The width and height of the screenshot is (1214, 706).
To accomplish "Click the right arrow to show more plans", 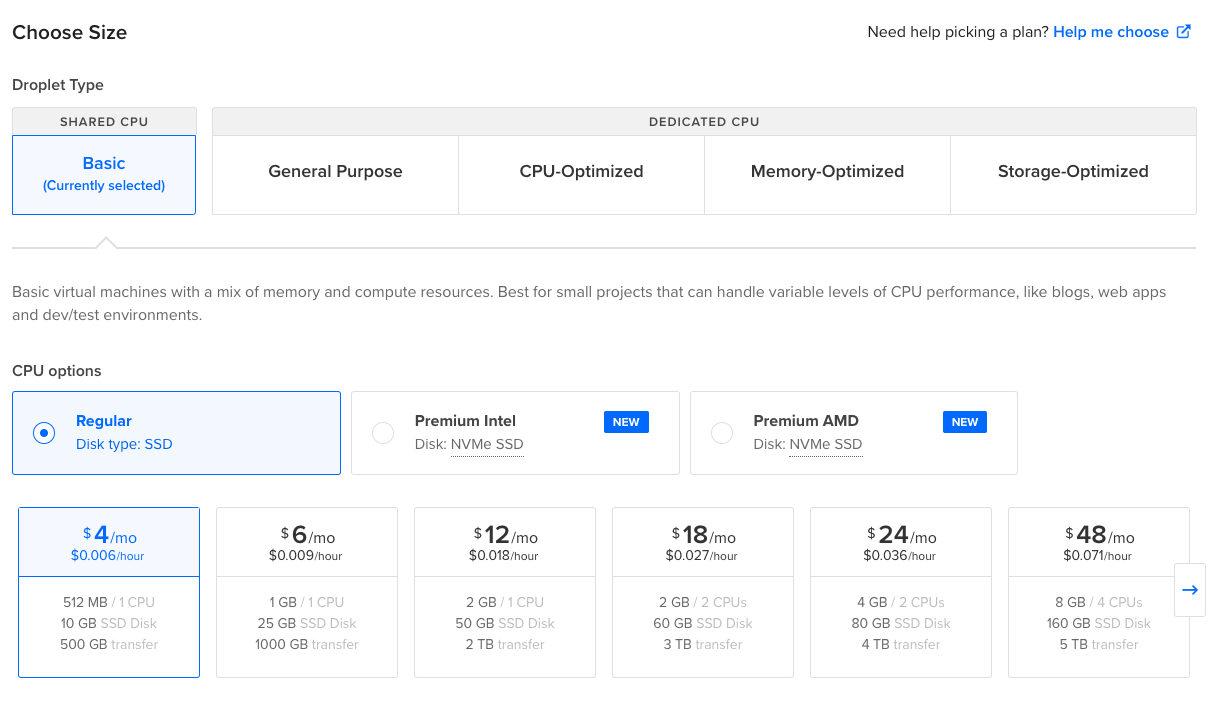I will point(1189,590).
